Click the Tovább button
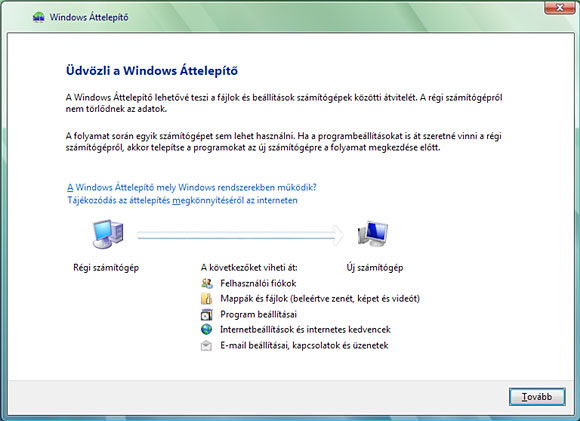Image resolution: width=580 pixels, height=421 pixels. [537, 397]
